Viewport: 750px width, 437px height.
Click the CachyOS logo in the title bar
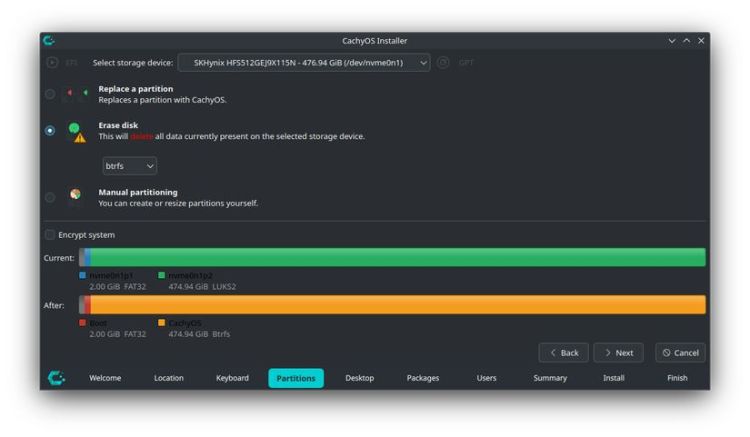(x=48, y=40)
